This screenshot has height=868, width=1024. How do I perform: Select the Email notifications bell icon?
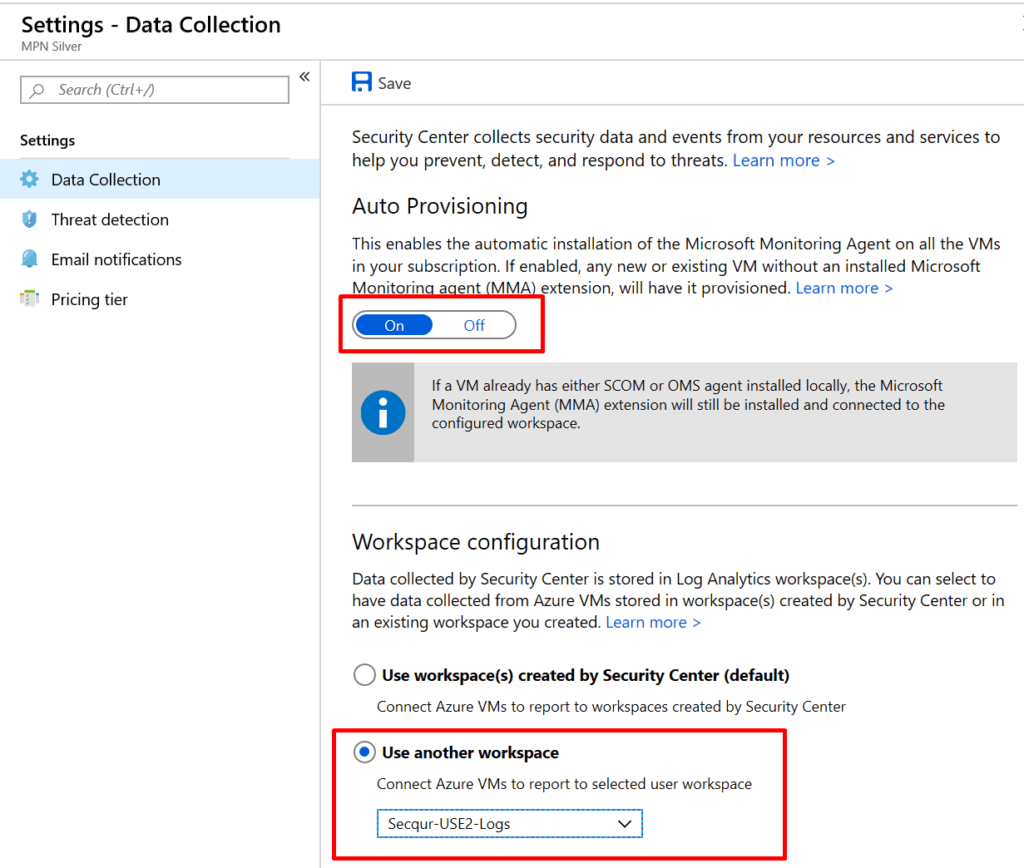tap(30, 259)
